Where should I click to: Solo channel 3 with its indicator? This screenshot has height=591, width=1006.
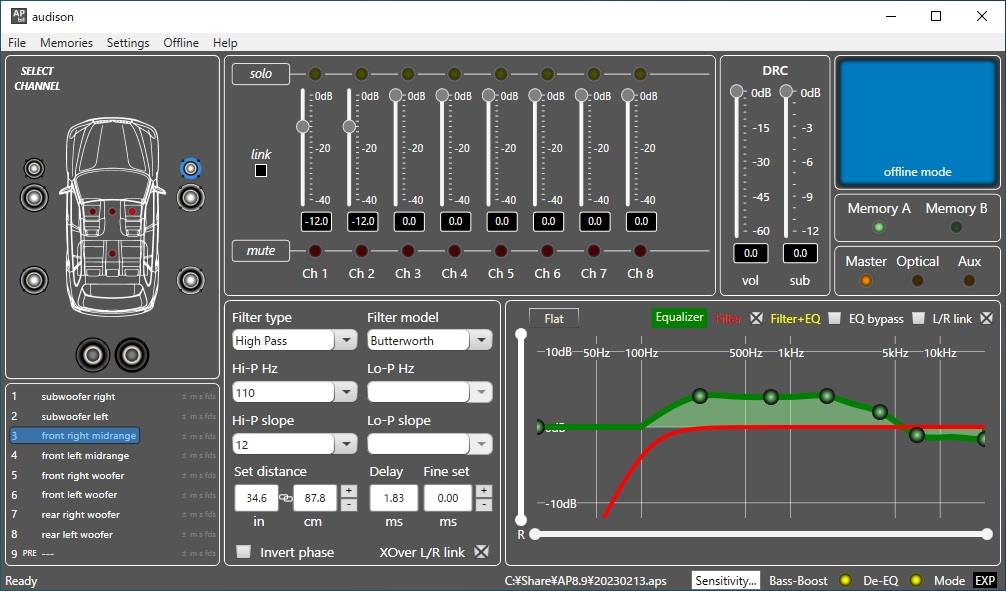tap(408, 74)
